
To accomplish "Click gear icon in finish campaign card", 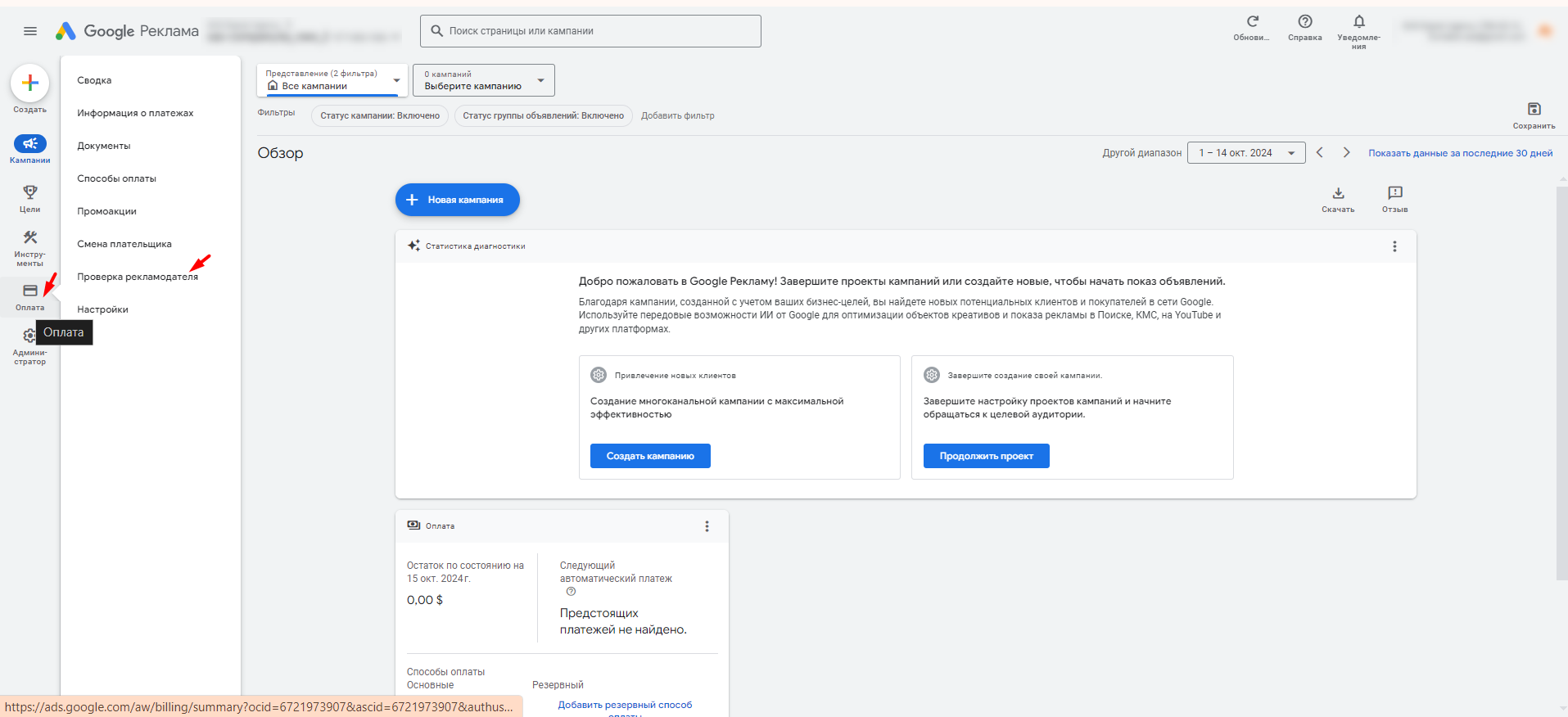I will pyautogui.click(x=932, y=375).
